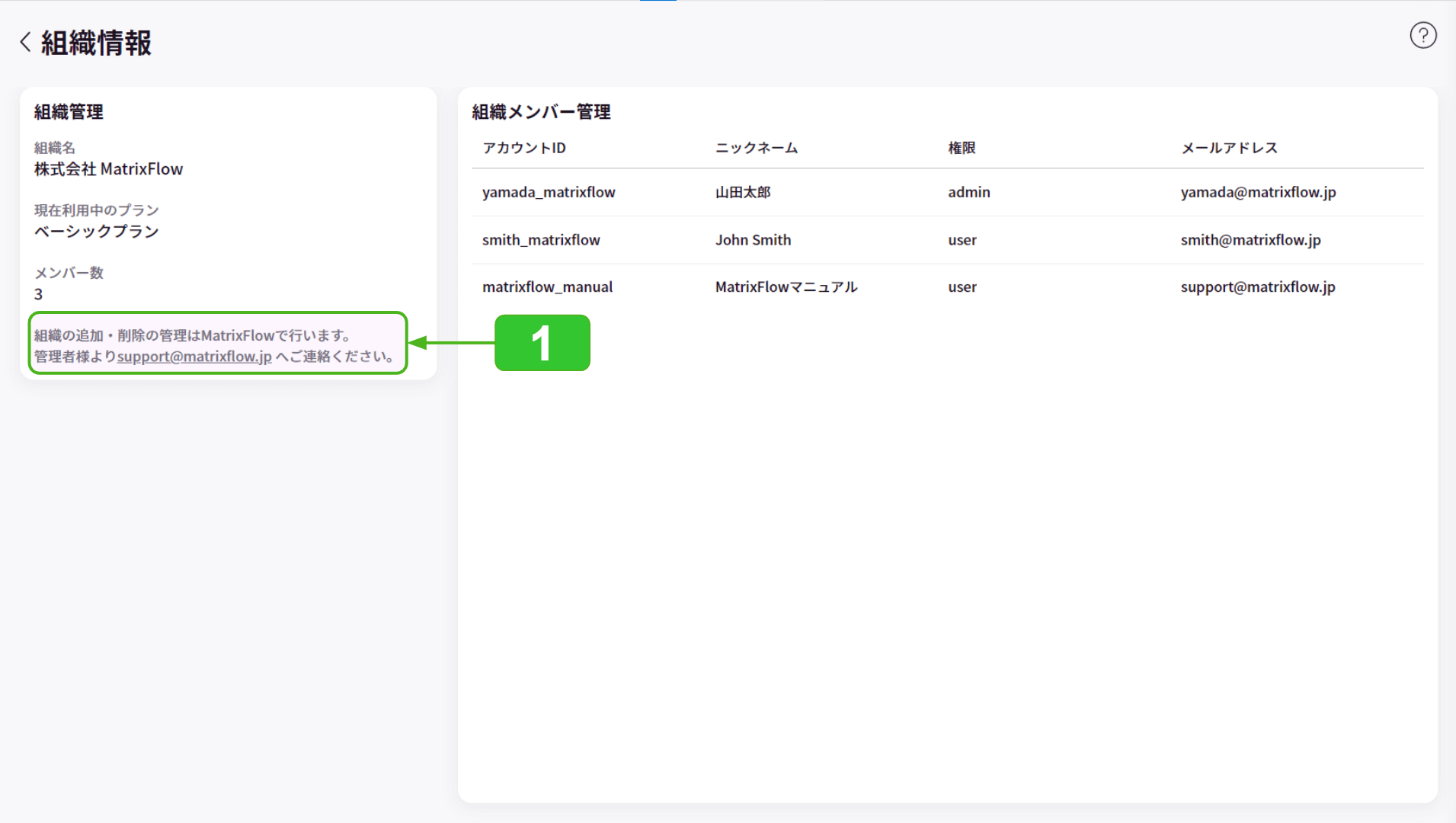
Task: Select the yamada_matrixflow account ID
Action: tap(549, 192)
